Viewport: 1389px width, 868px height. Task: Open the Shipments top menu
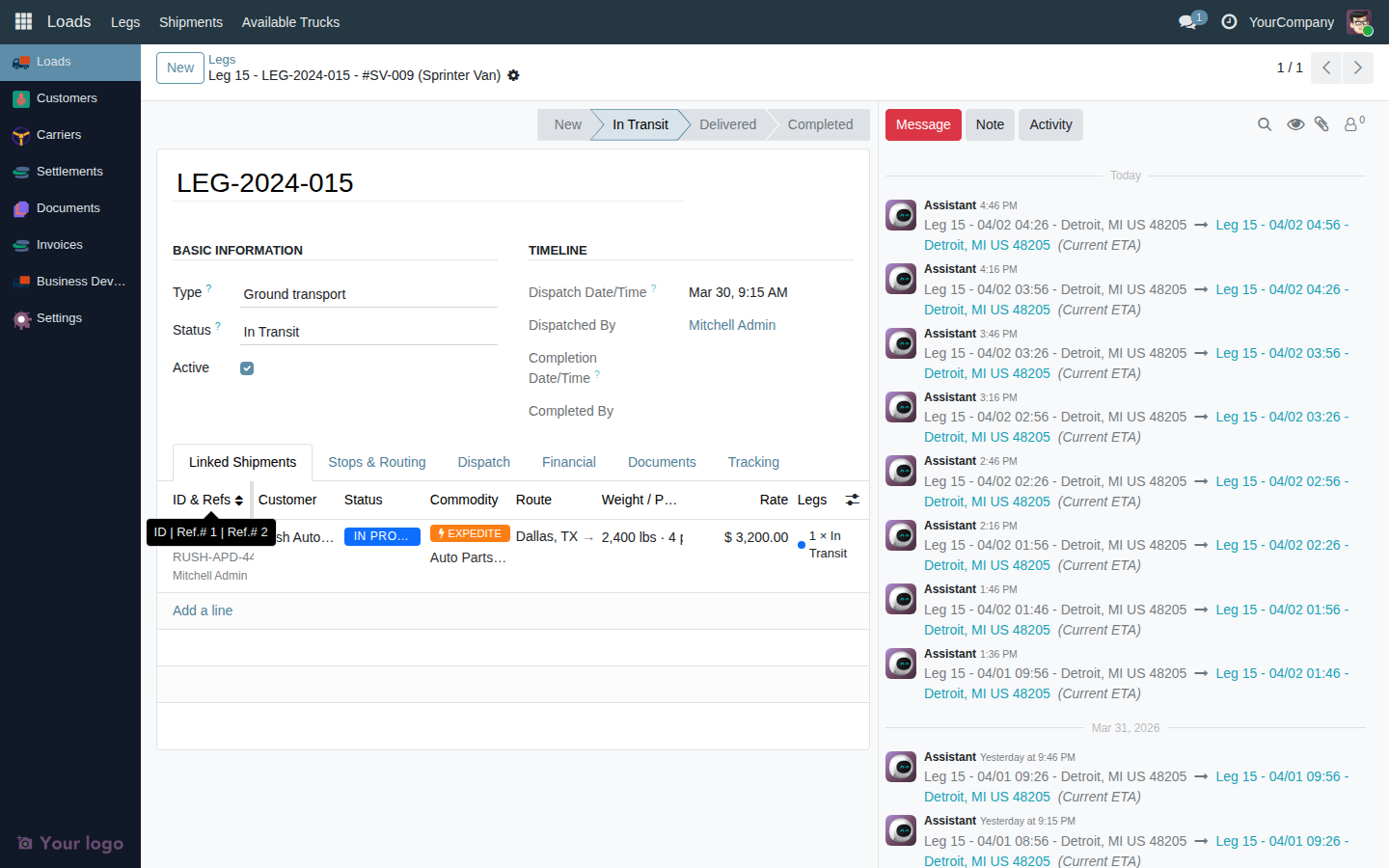(191, 22)
